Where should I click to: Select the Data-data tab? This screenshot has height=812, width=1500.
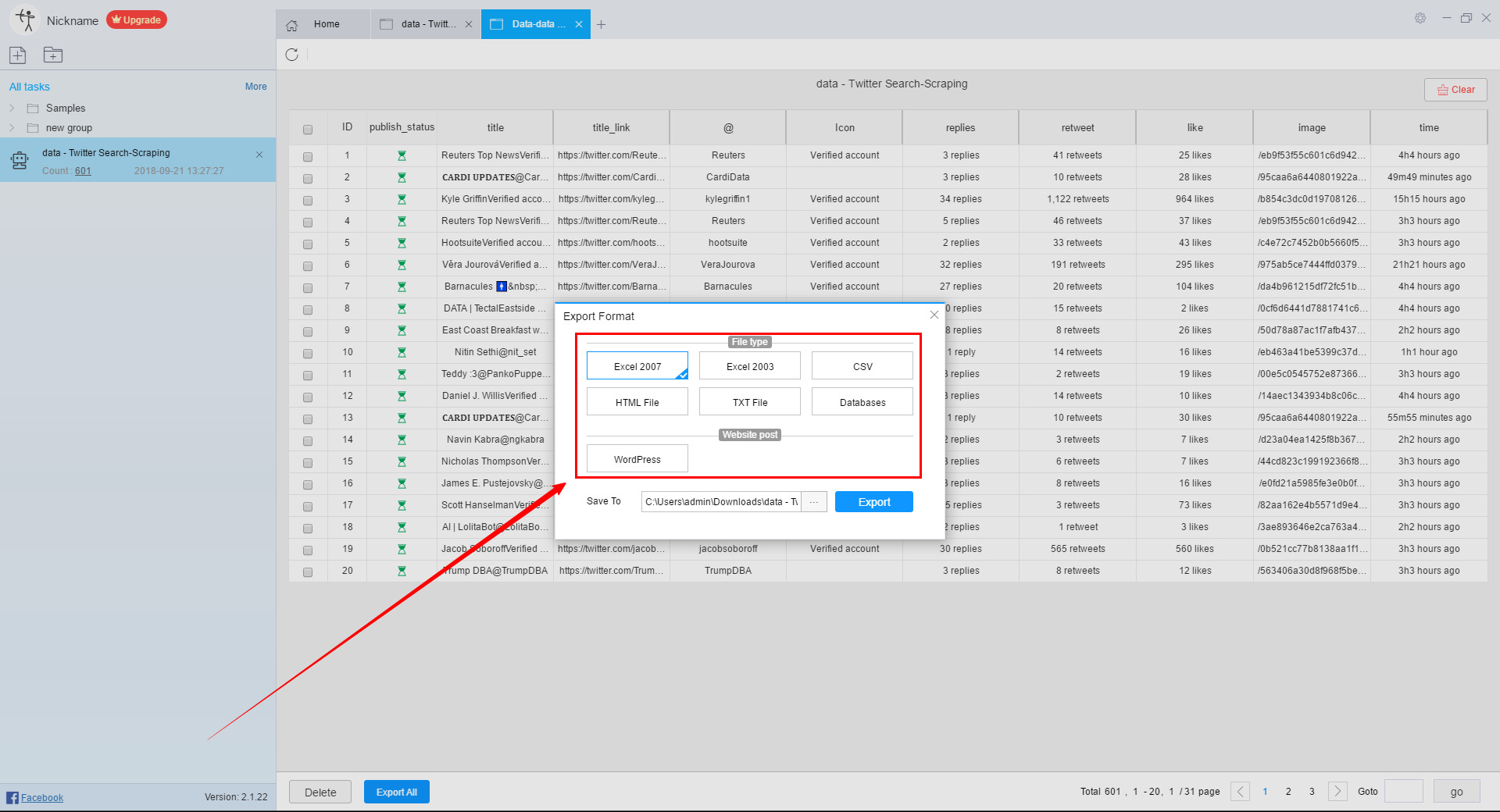click(x=535, y=24)
